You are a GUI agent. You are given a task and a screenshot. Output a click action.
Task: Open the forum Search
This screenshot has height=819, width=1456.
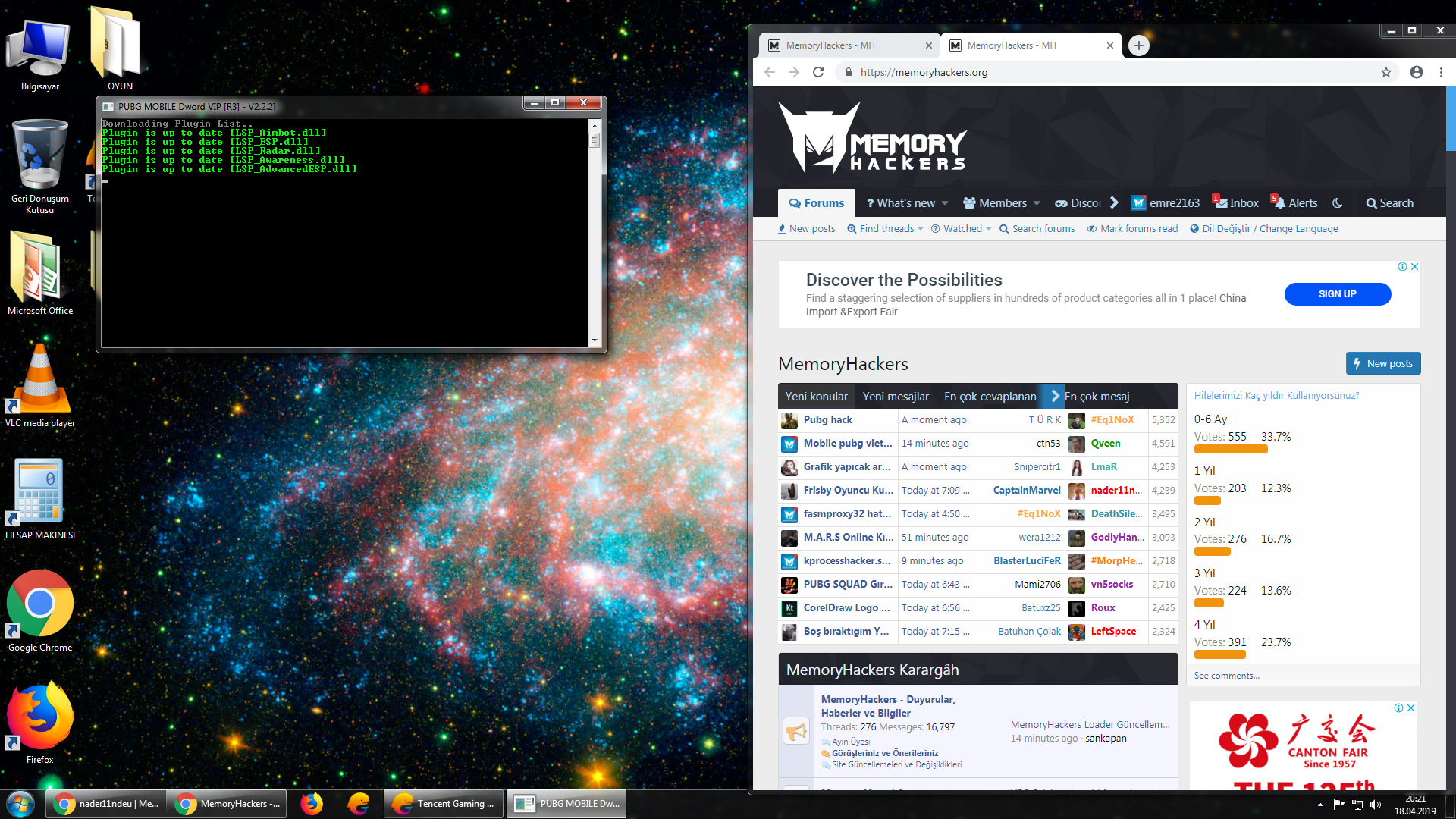1389,203
